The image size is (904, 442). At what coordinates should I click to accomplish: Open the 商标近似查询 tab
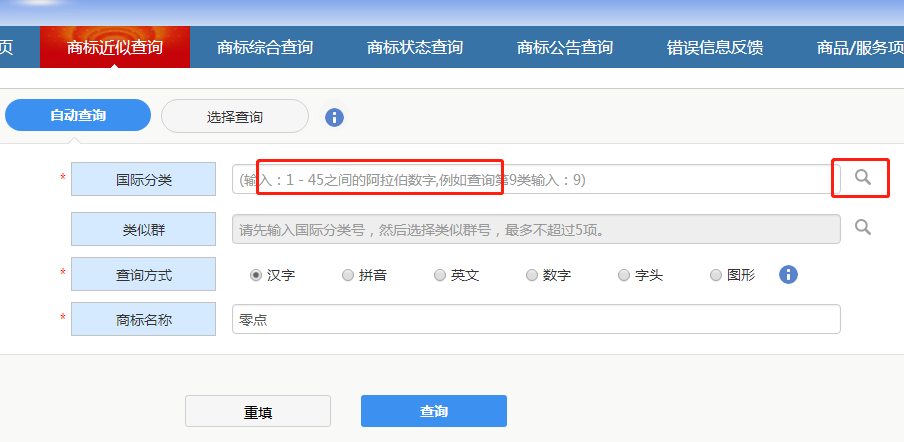coord(114,47)
